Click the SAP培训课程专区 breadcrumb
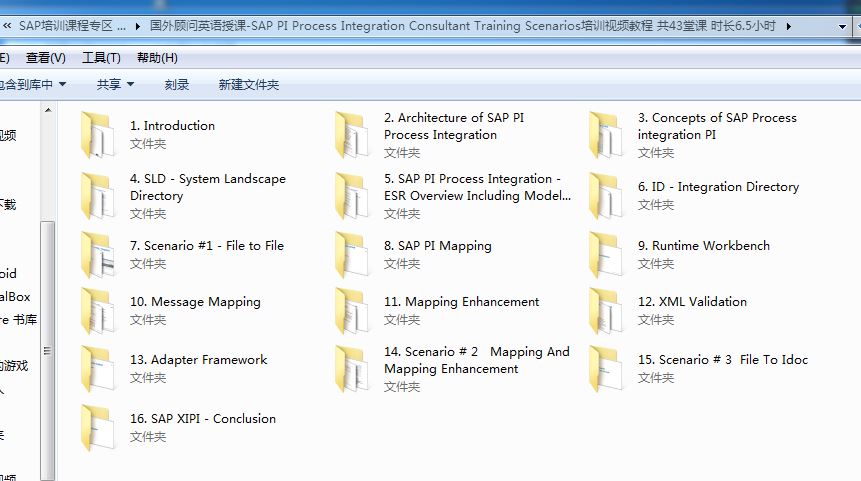The image size is (861, 481). 72,26
